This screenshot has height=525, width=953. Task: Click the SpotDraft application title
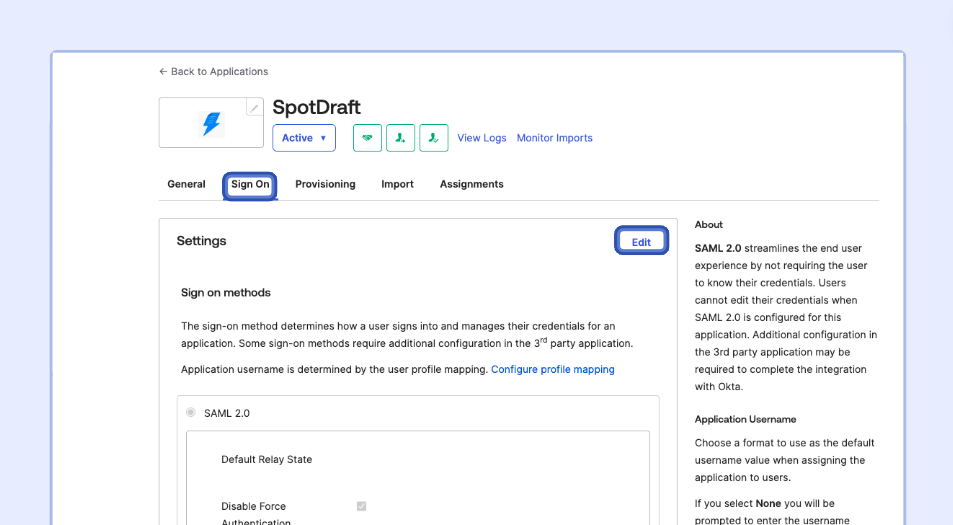point(316,107)
